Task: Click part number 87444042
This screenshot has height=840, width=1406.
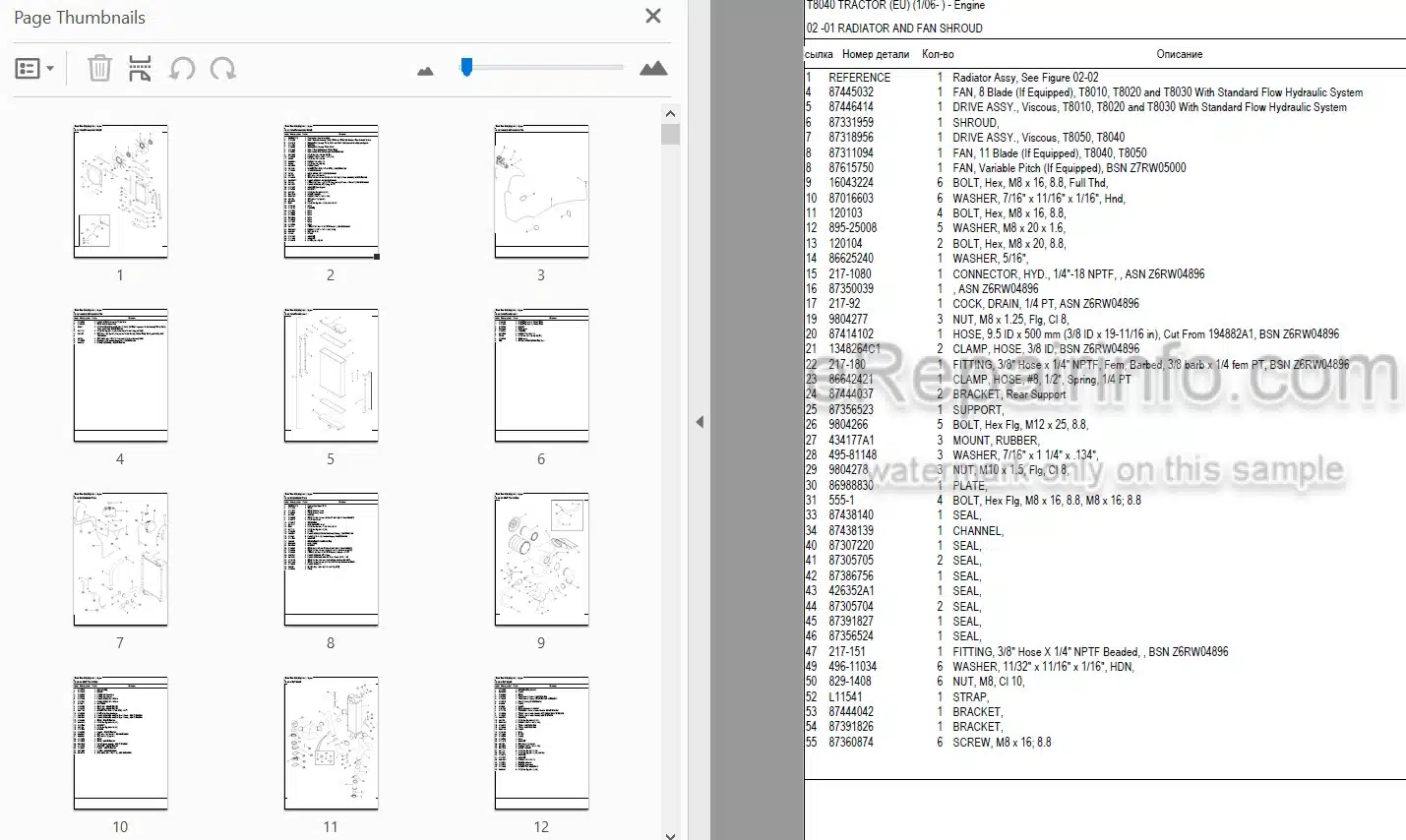Action: click(x=851, y=712)
